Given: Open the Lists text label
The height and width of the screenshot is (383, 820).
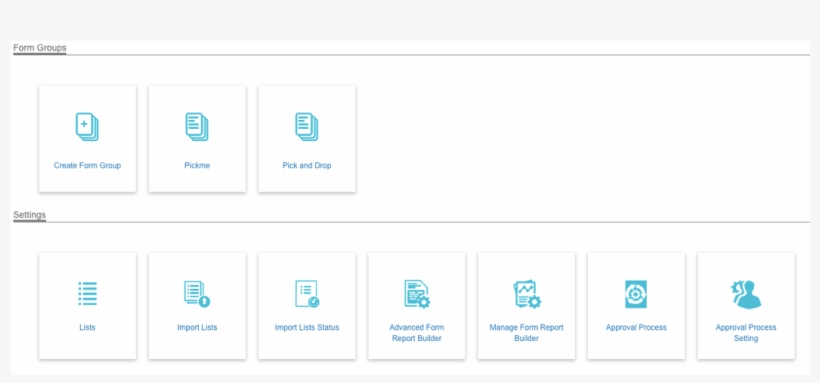Looking at the screenshot, I should point(87,328).
